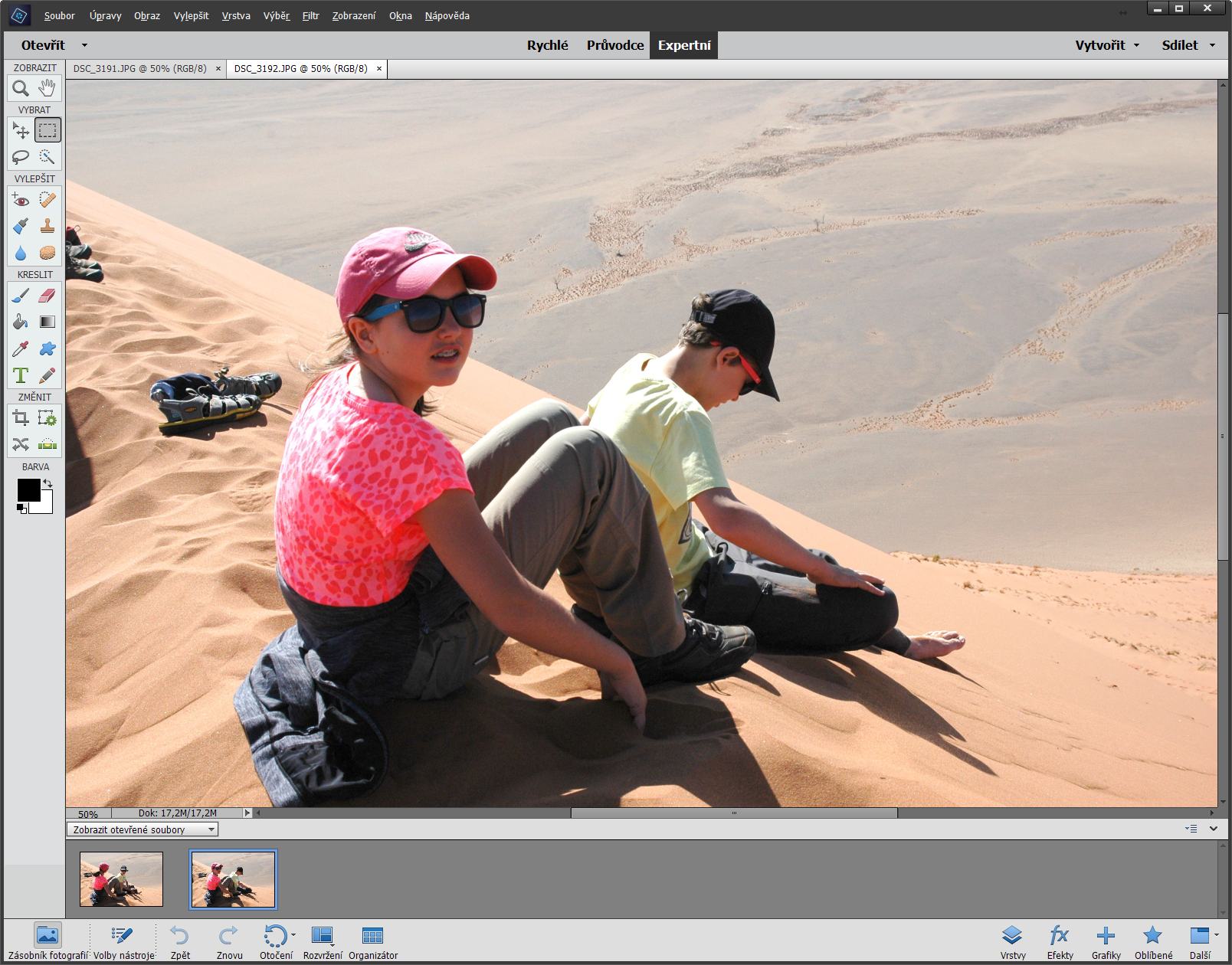
Task: Activate the Red Eye removal tool
Action: click(21, 200)
